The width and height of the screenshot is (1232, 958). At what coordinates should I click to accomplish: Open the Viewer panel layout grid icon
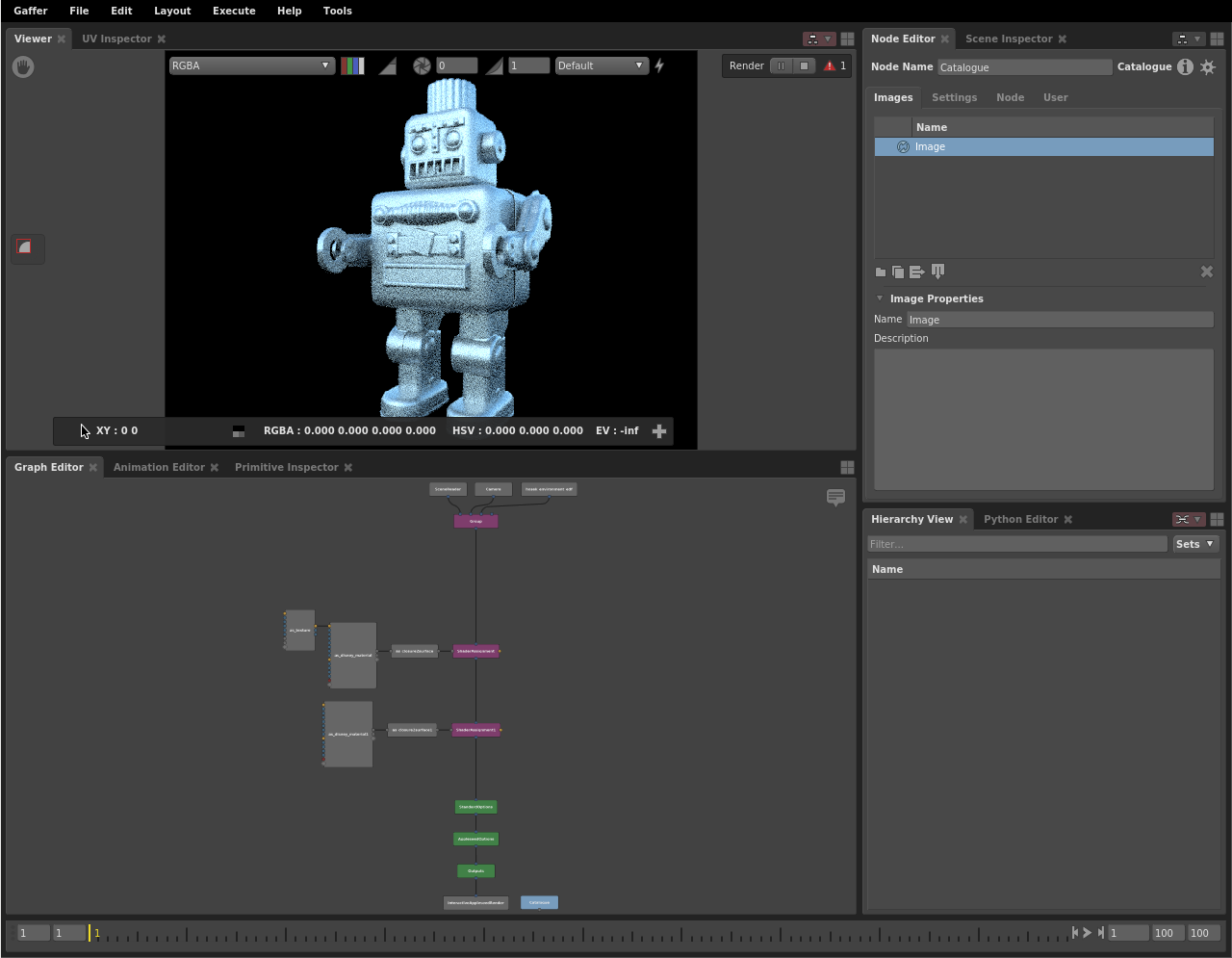847,39
